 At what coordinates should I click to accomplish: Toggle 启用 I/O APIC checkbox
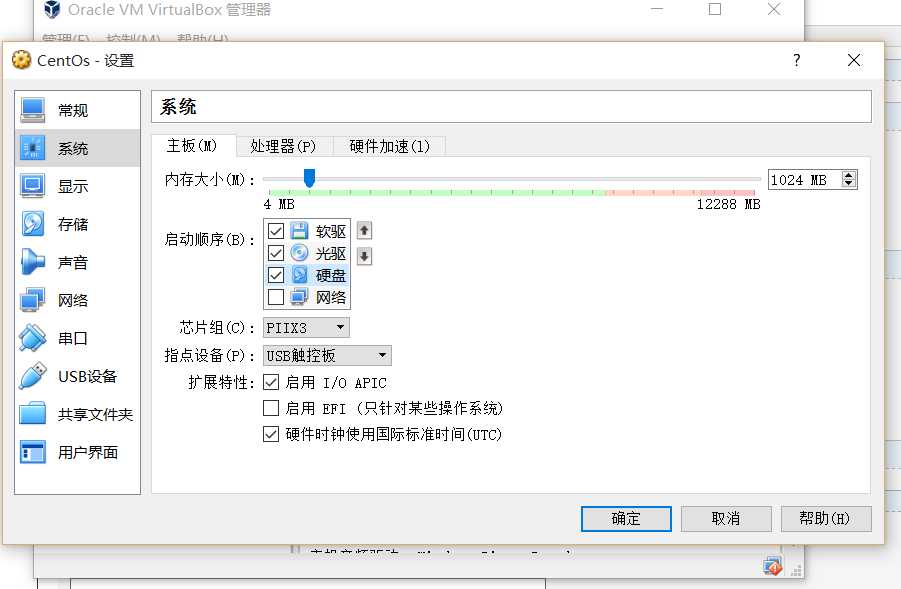click(x=271, y=382)
